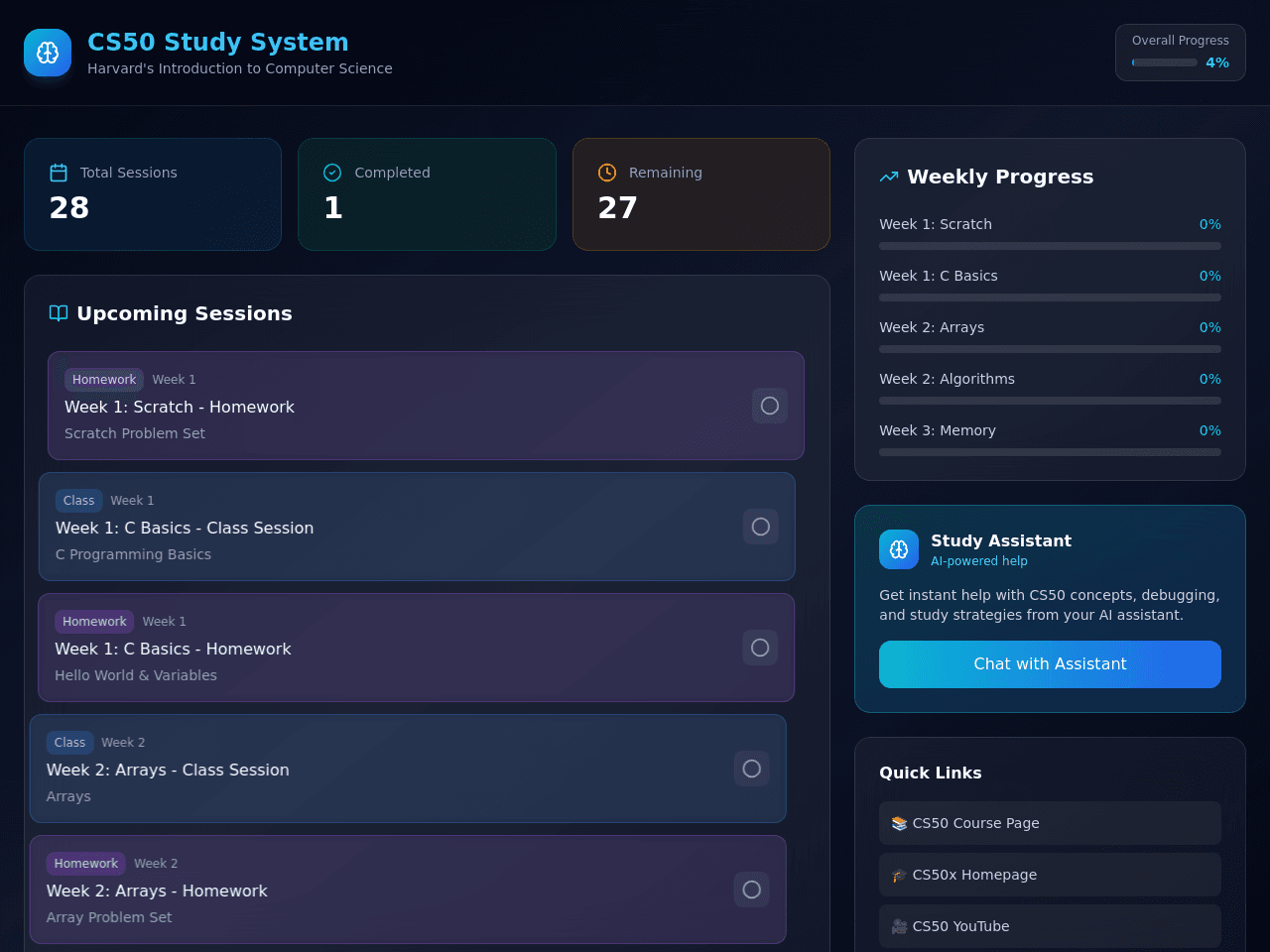Screen dimensions: 1270x952
Task: Click the Week 3: Memory progress bar
Action: [x=1050, y=452]
